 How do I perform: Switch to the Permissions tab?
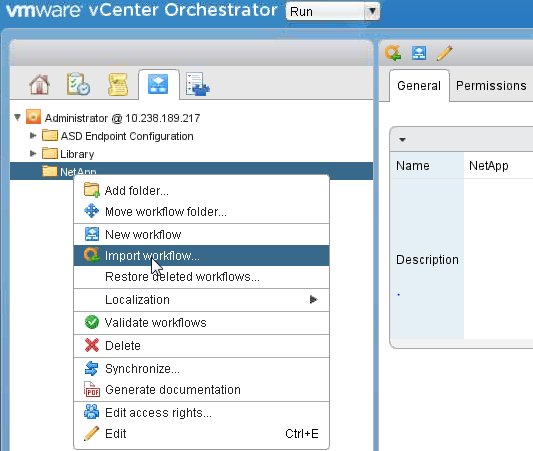pyautogui.click(x=491, y=85)
